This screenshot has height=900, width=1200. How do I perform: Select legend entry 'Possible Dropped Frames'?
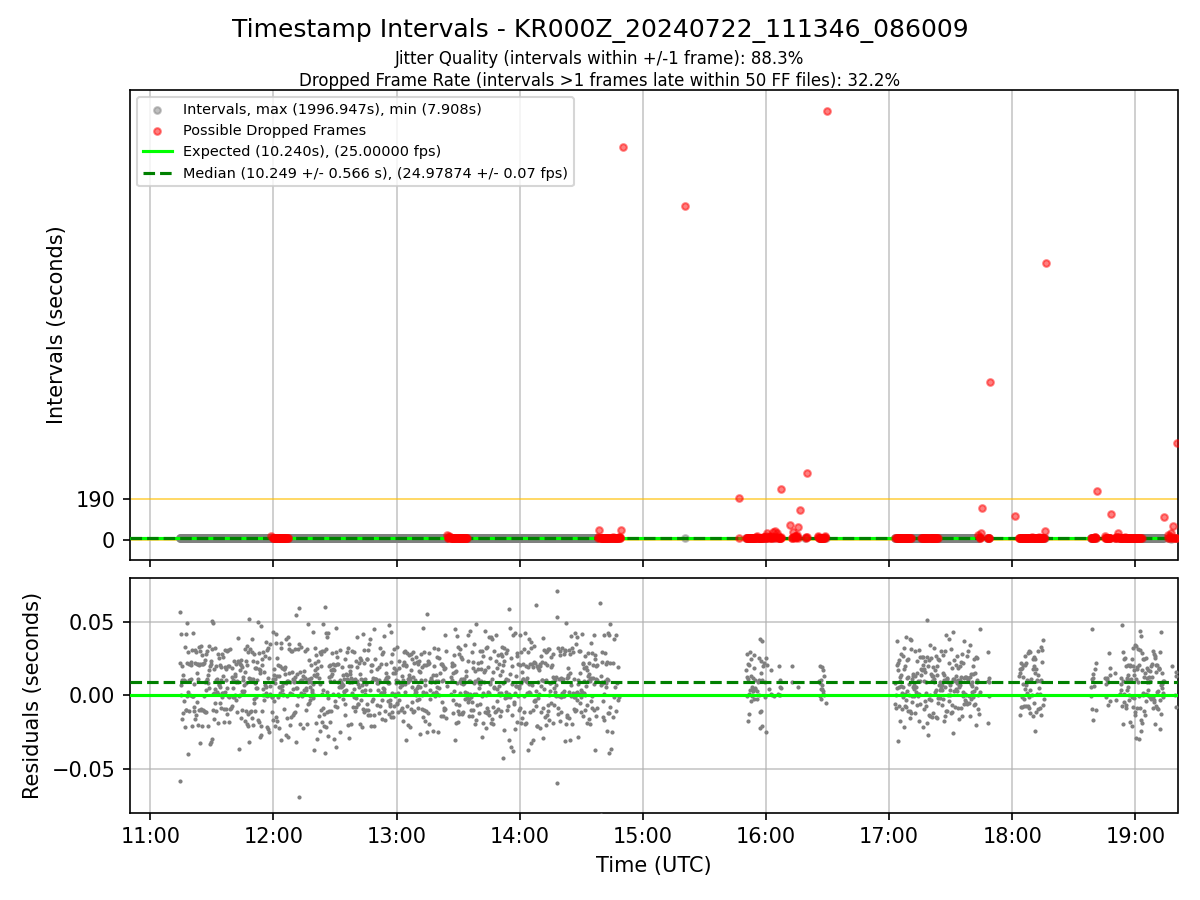click(274, 130)
